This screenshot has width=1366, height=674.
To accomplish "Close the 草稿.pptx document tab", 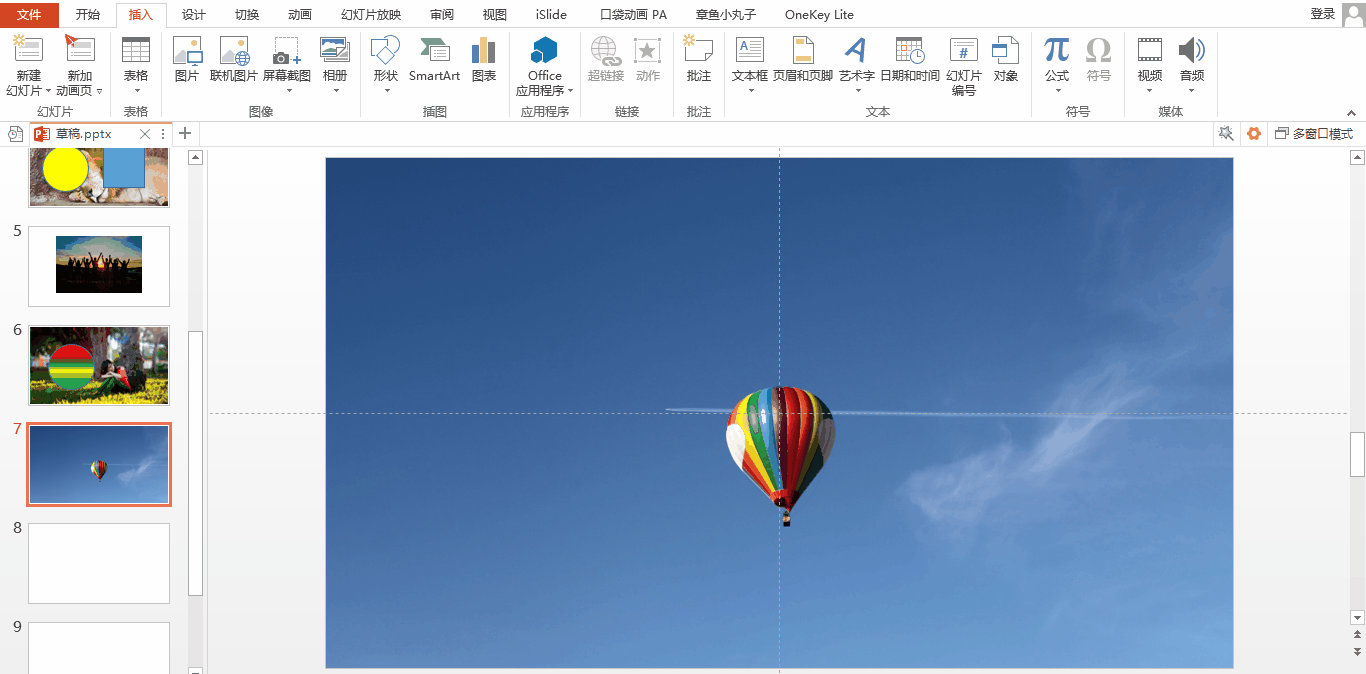I will click(x=145, y=134).
